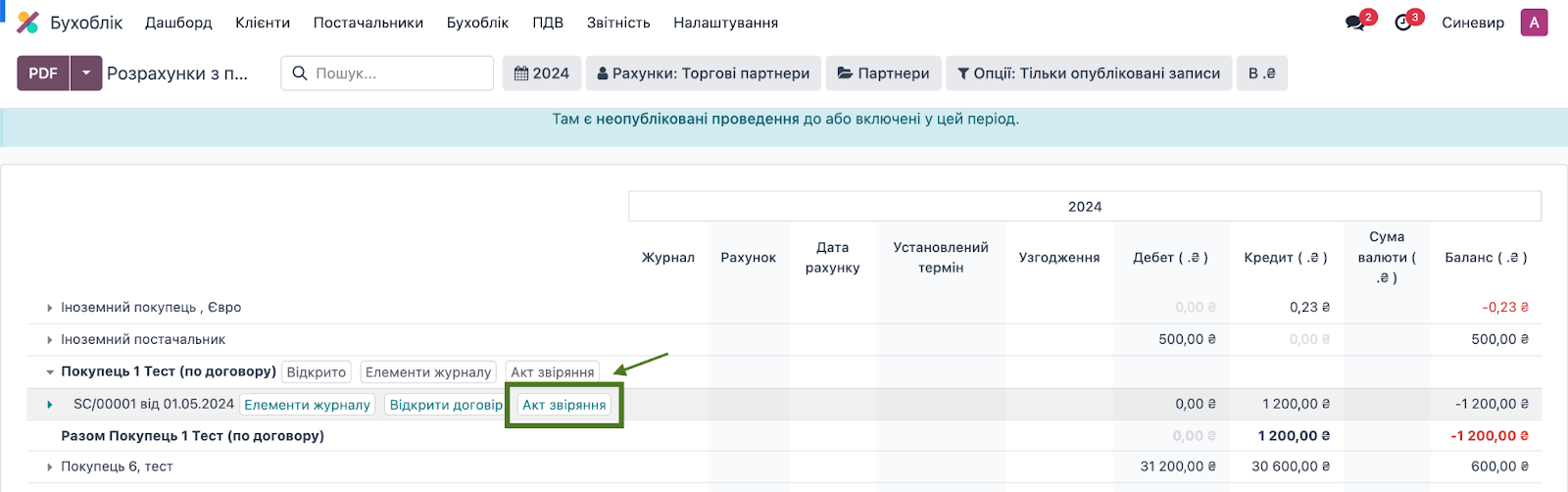Open the currency В .₴ filter
Screen dimensions: 1568x492
(1262, 74)
